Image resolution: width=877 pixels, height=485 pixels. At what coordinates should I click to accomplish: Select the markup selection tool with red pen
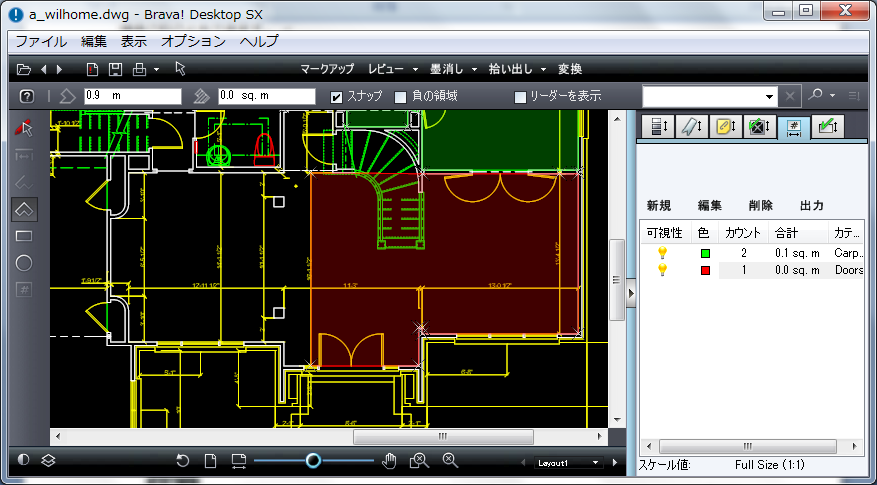23,129
